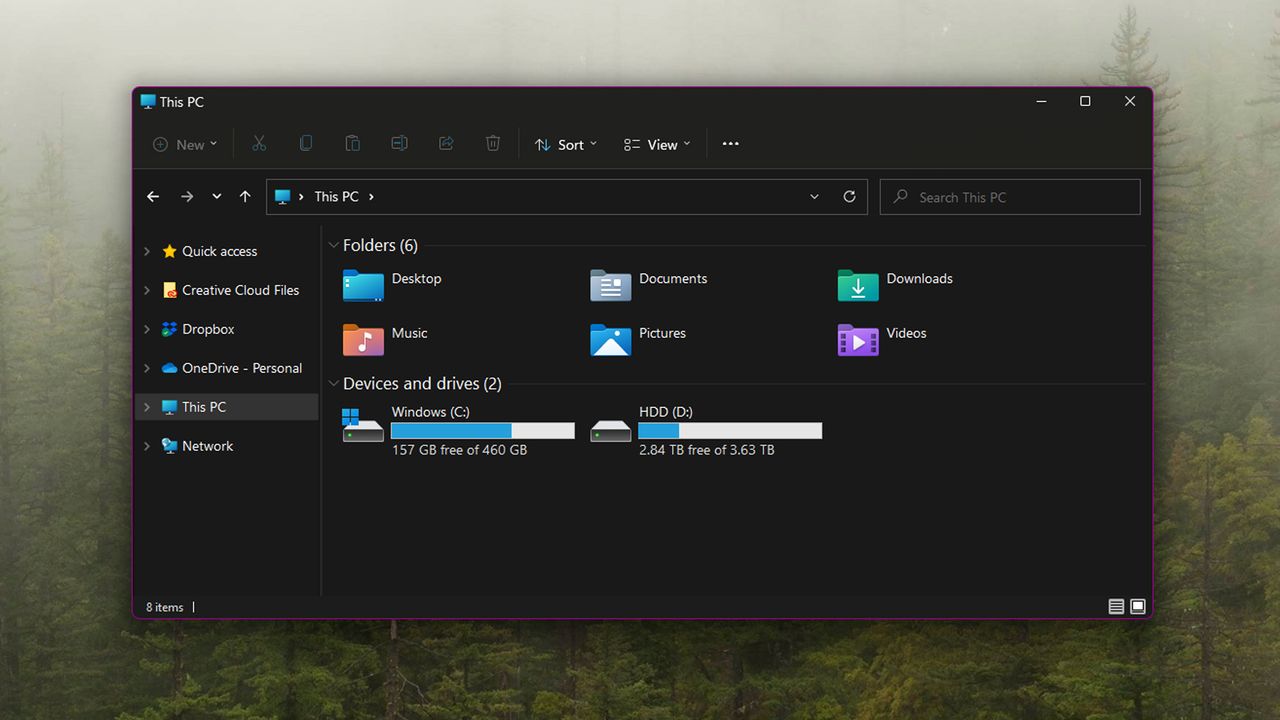Select the HDD (D:) drive icon
1280x720 pixels.
click(x=610, y=430)
